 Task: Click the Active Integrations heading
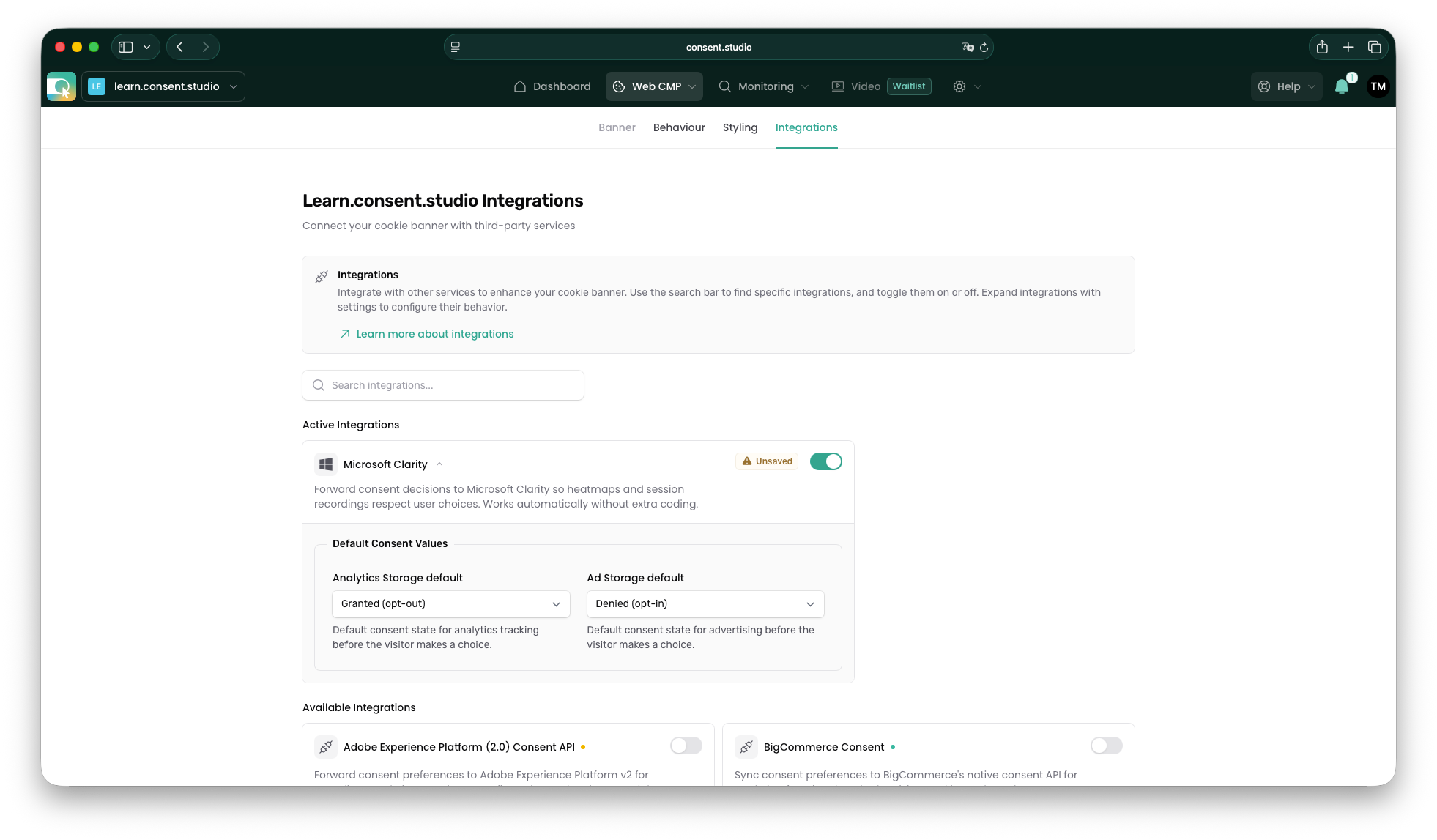pyautogui.click(x=351, y=425)
